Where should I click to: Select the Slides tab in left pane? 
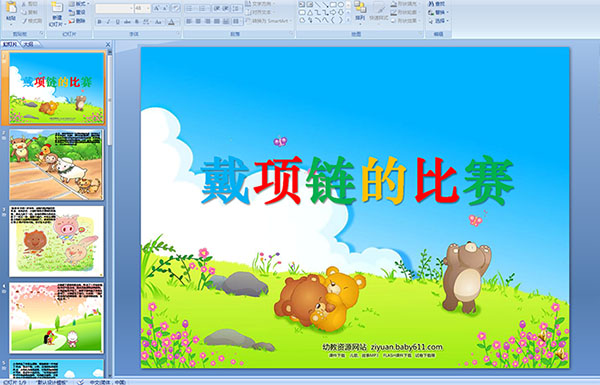point(10,44)
